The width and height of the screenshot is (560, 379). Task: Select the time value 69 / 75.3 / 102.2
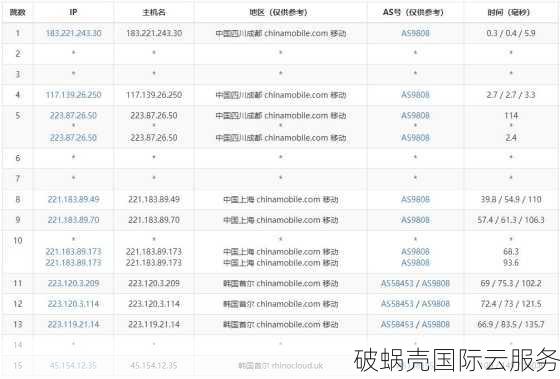coord(511,283)
